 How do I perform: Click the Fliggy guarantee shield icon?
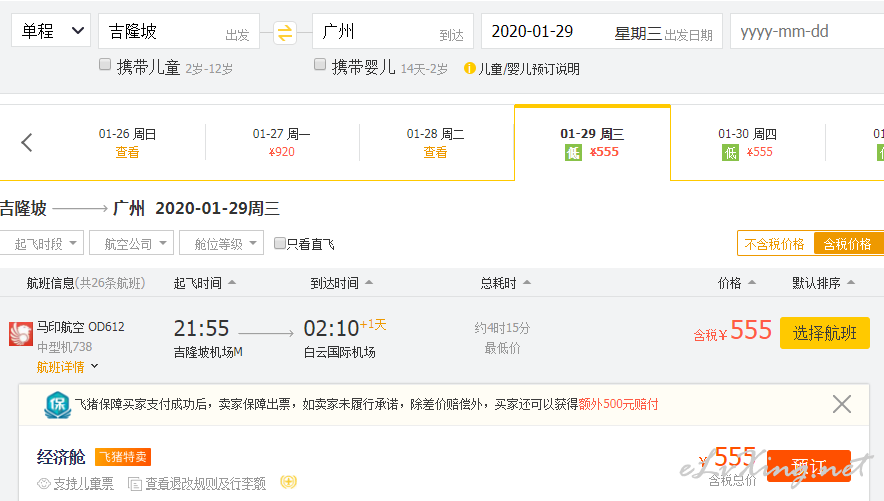58,405
